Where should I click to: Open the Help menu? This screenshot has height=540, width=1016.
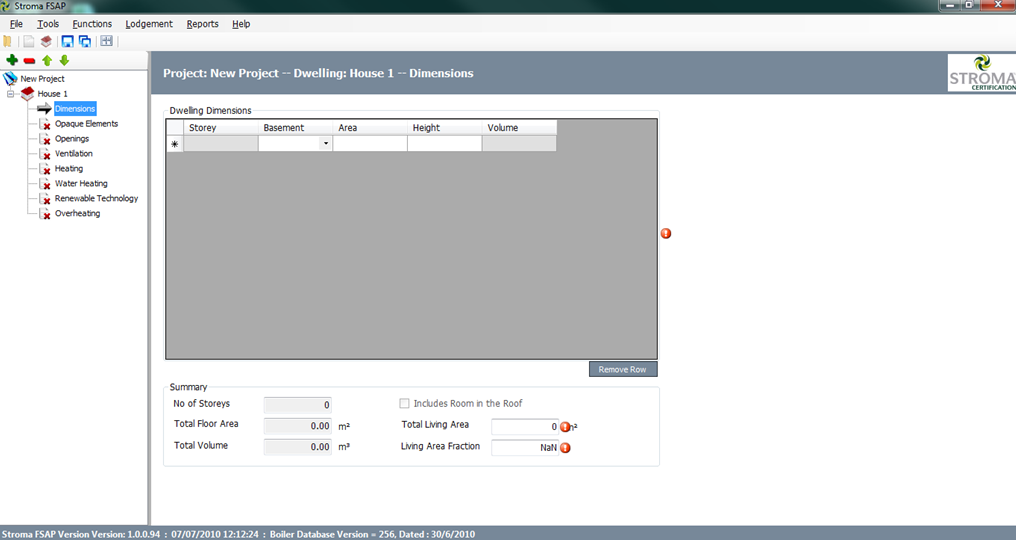tap(241, 24)
